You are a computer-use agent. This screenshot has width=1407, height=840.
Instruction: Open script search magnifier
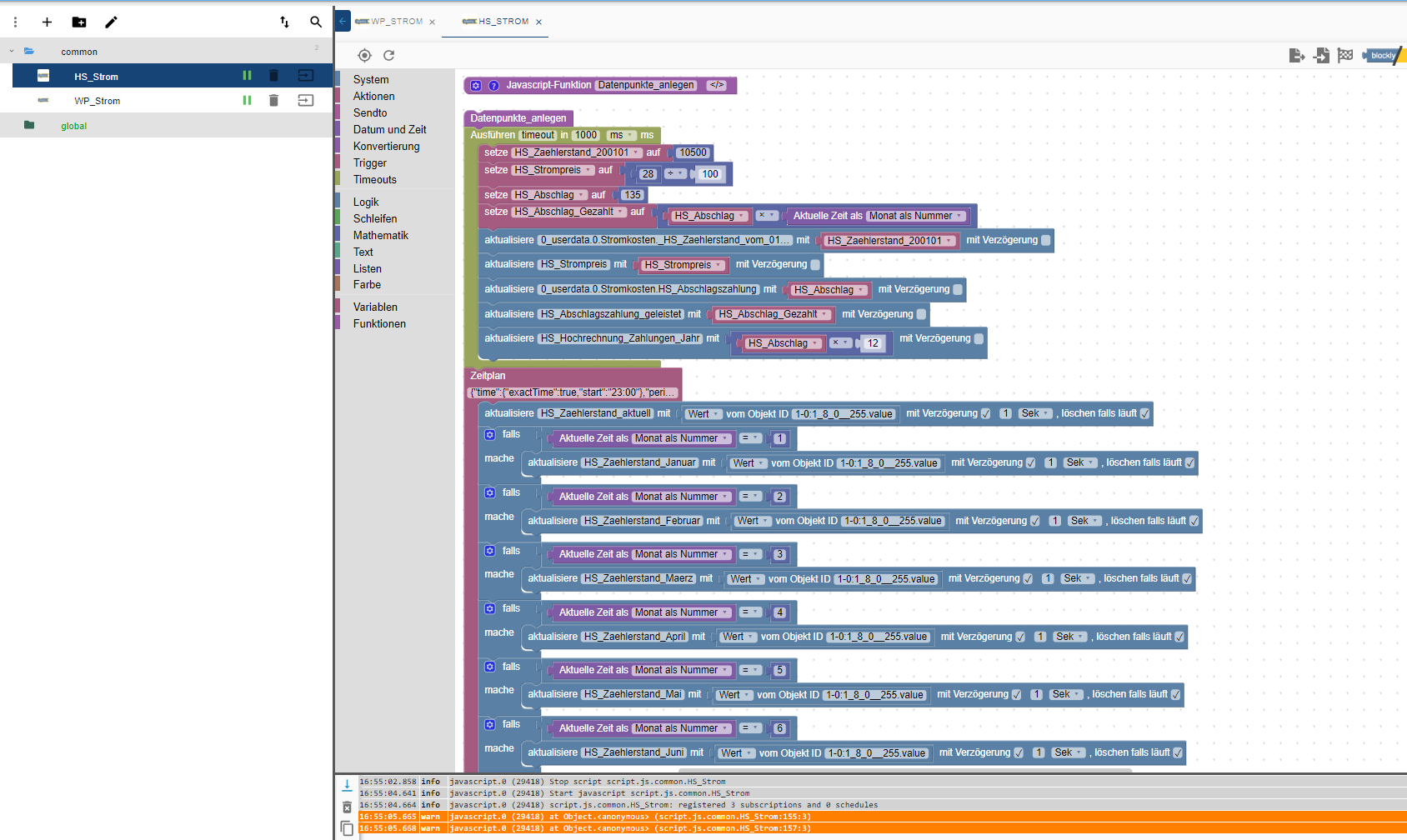tap(316, 22)
